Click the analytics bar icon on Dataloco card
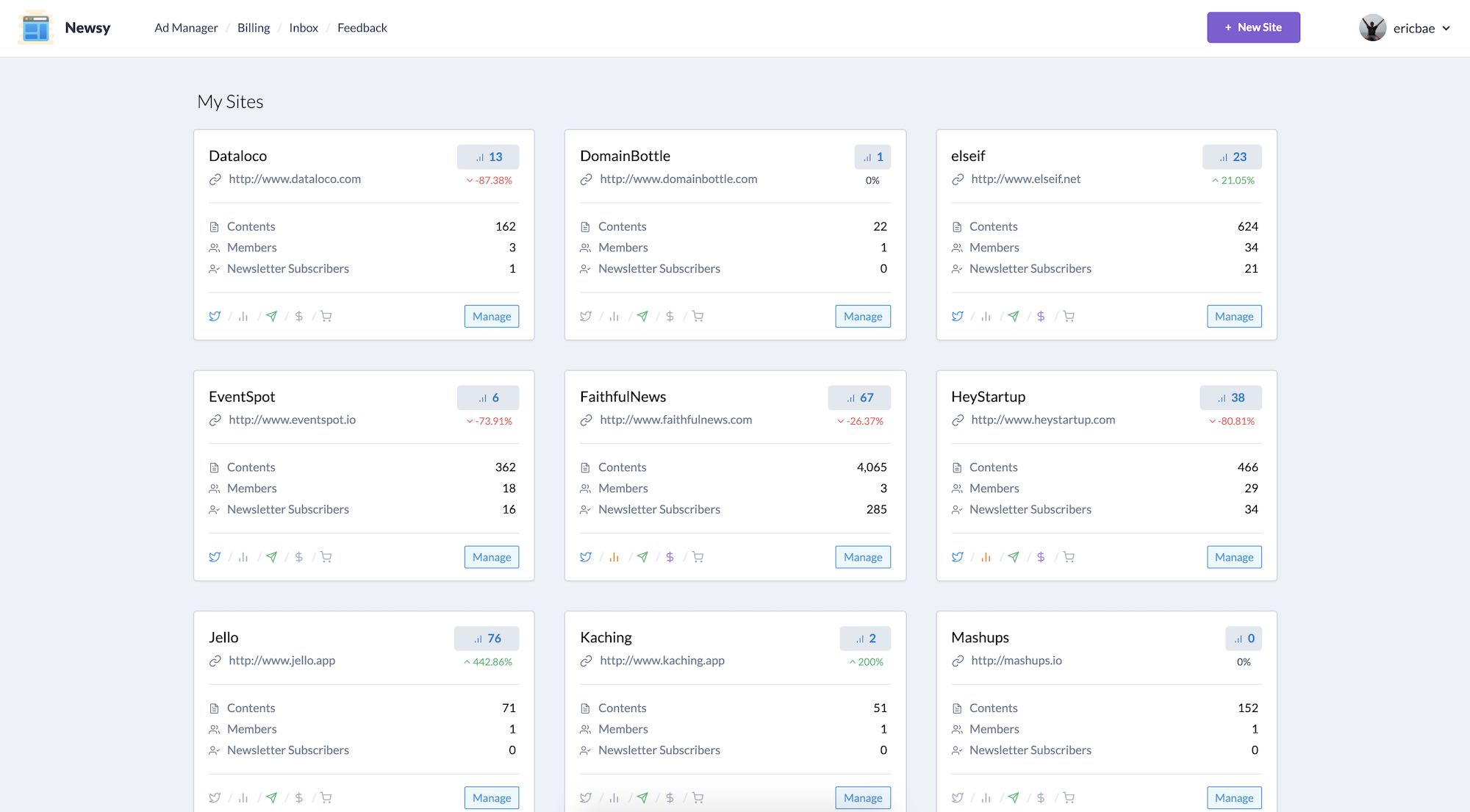 (243, 317)
